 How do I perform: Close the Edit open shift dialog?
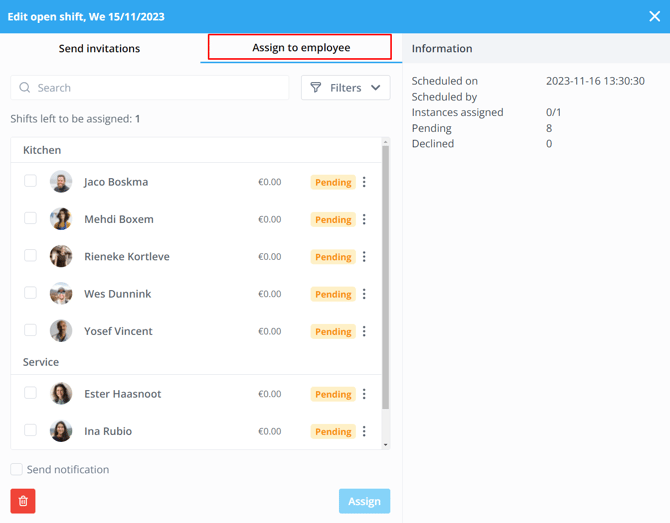(654, 16)
